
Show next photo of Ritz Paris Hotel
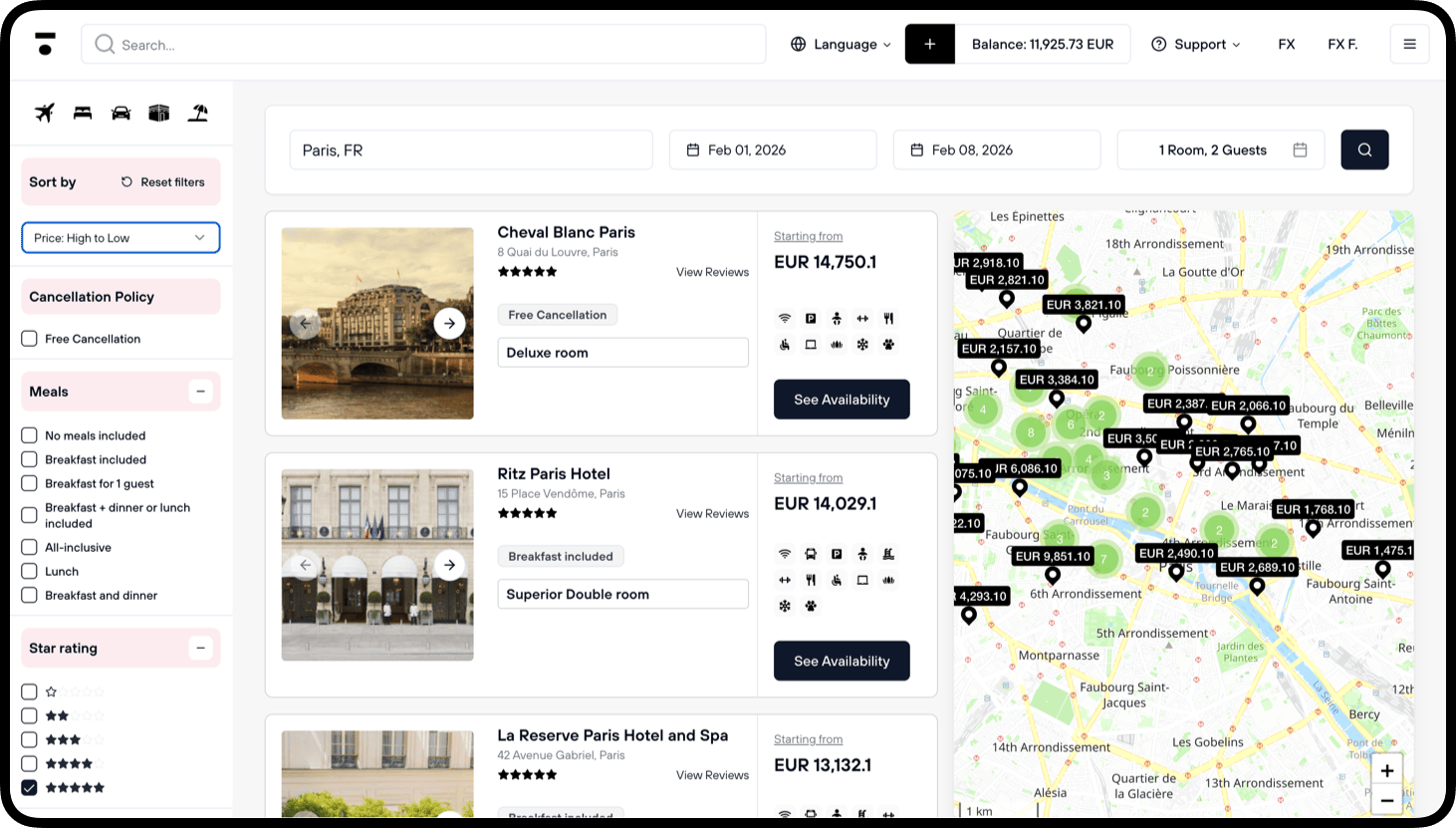tap(449, 565)
